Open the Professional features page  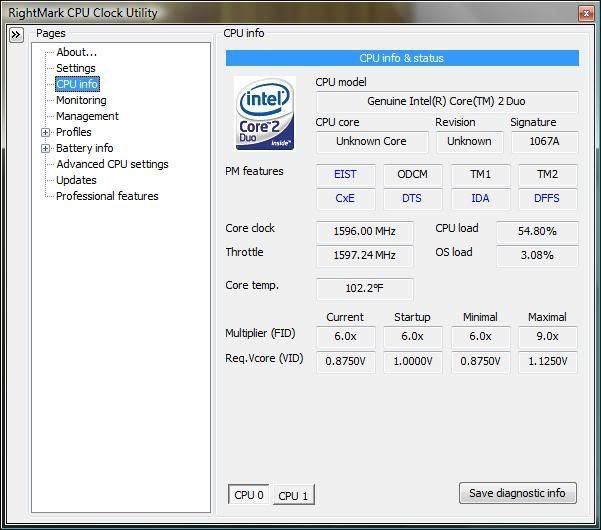[107, 196]
